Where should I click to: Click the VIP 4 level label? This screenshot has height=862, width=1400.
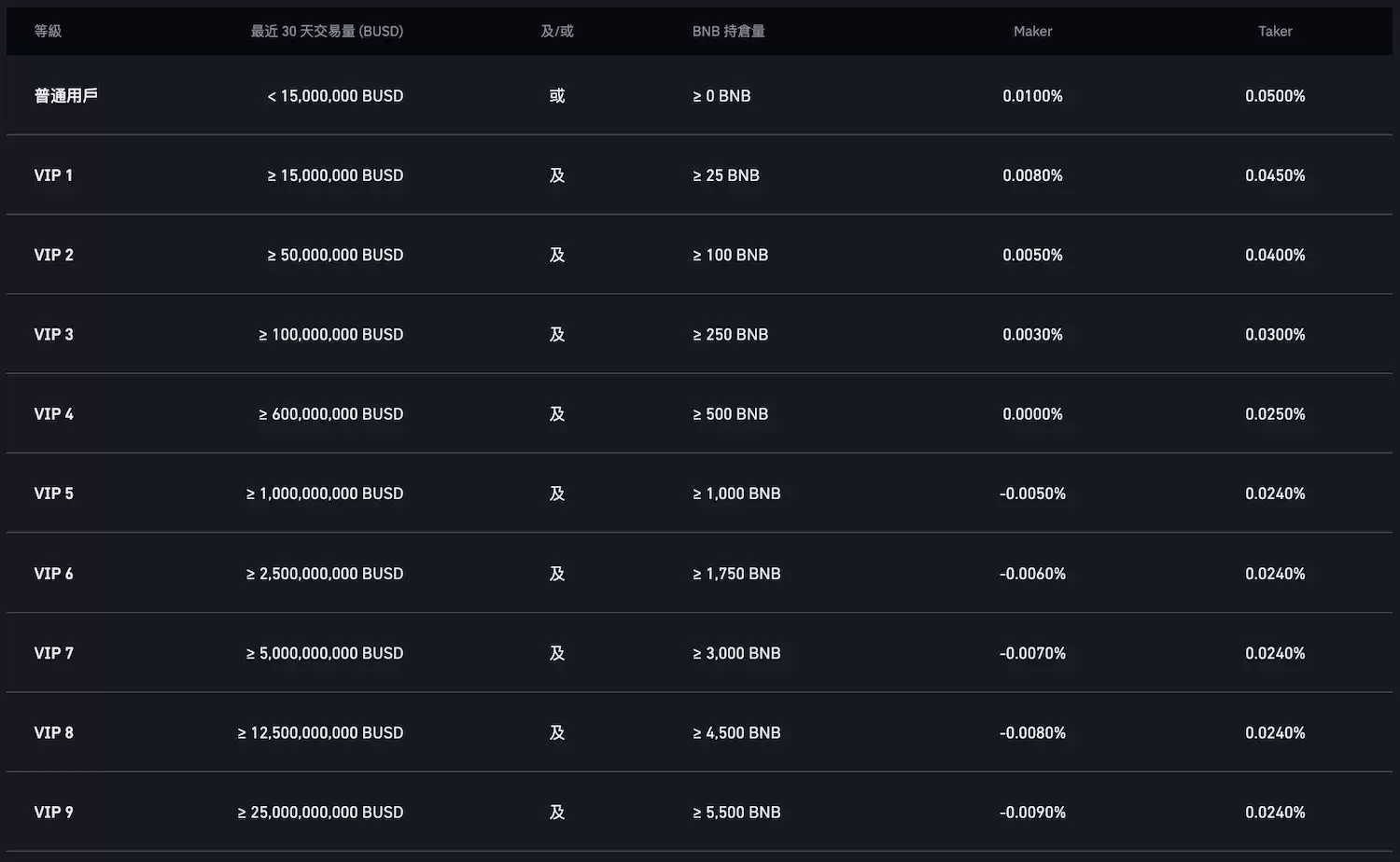point(53,413)
